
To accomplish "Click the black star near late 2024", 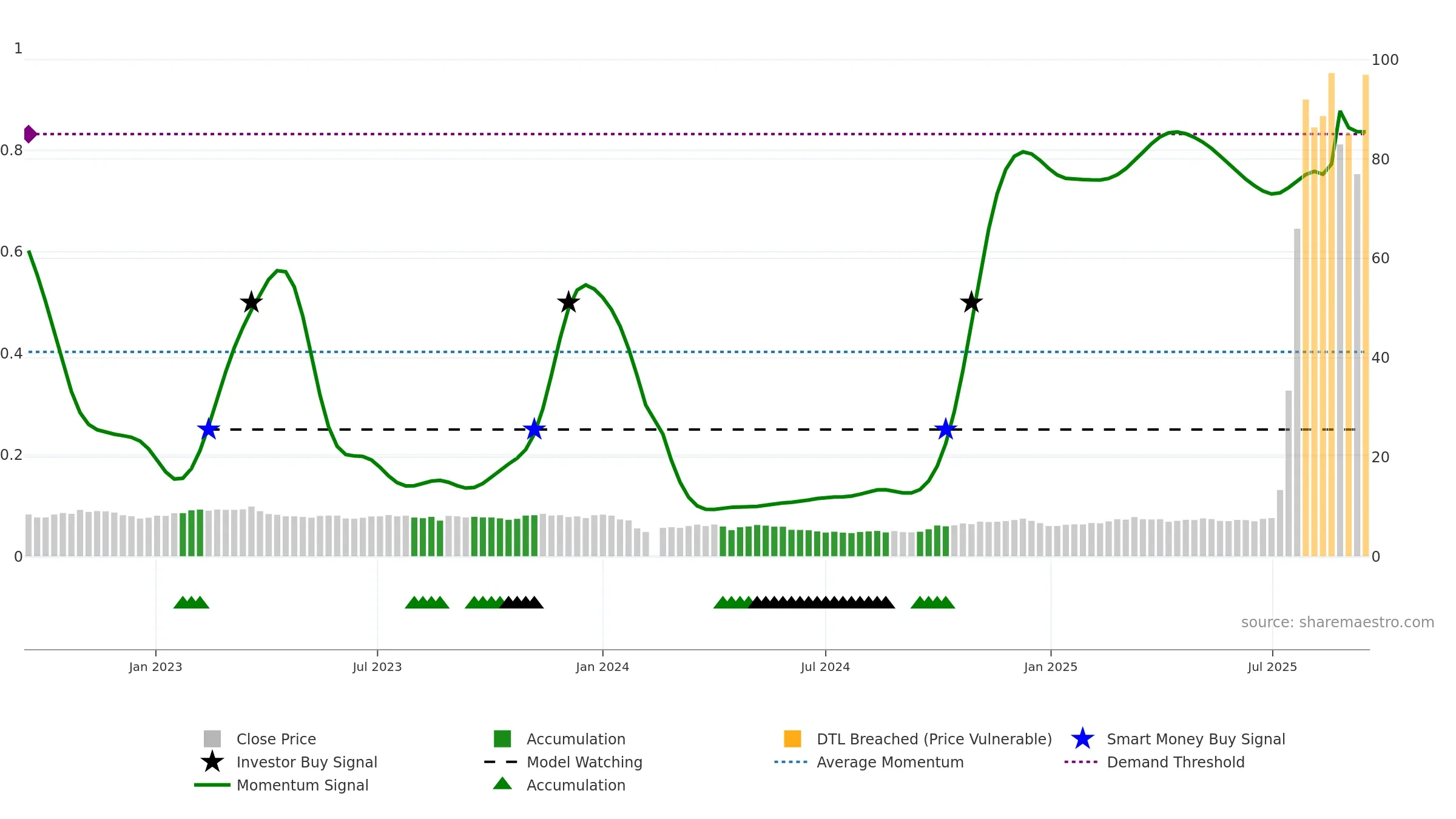I will coord(971,302).
